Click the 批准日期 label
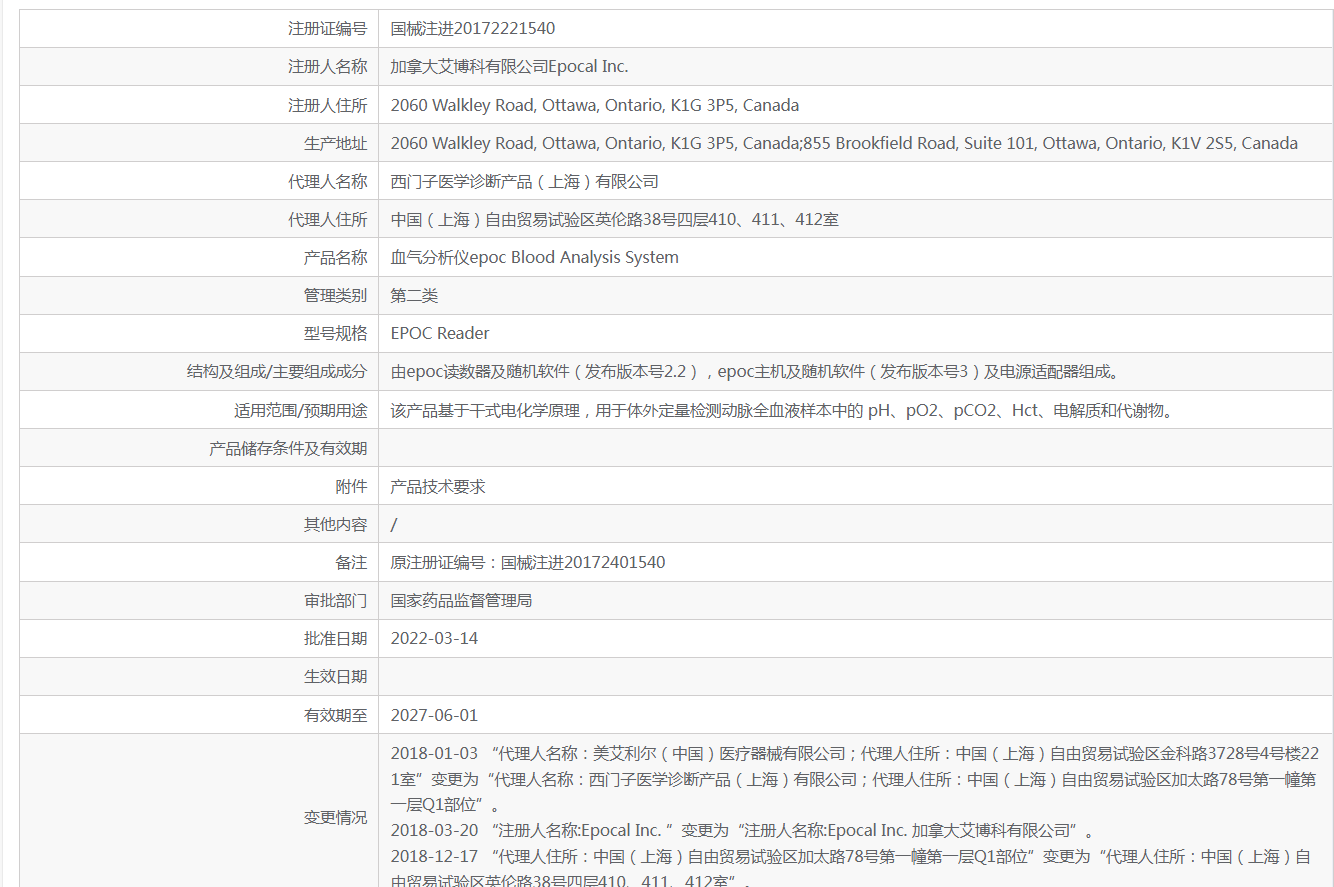Image resolution: width=1334 pixels, height=887 pixels. click(x=335, y=638)
